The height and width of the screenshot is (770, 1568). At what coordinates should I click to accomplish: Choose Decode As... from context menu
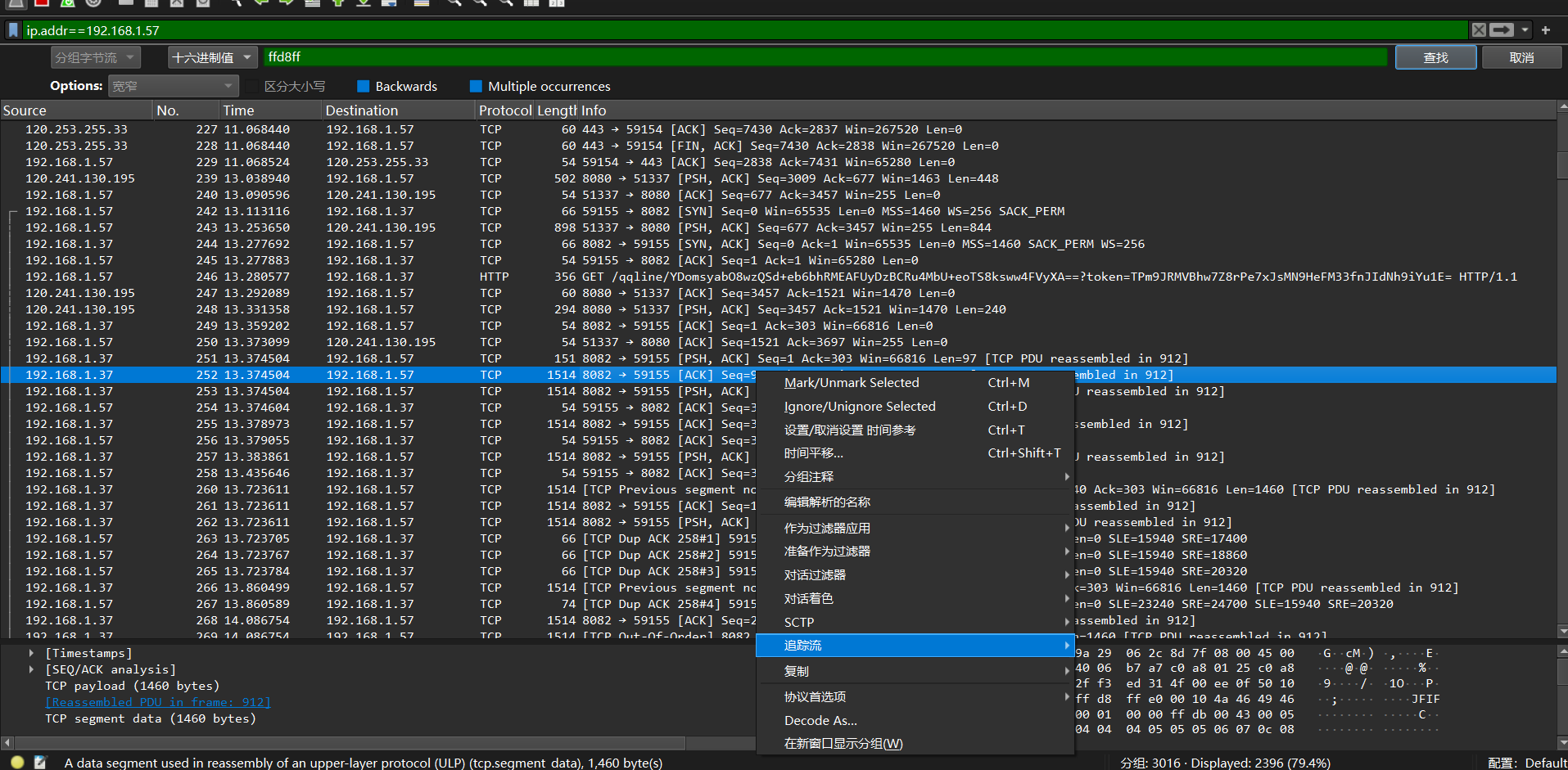click(820, 720)
